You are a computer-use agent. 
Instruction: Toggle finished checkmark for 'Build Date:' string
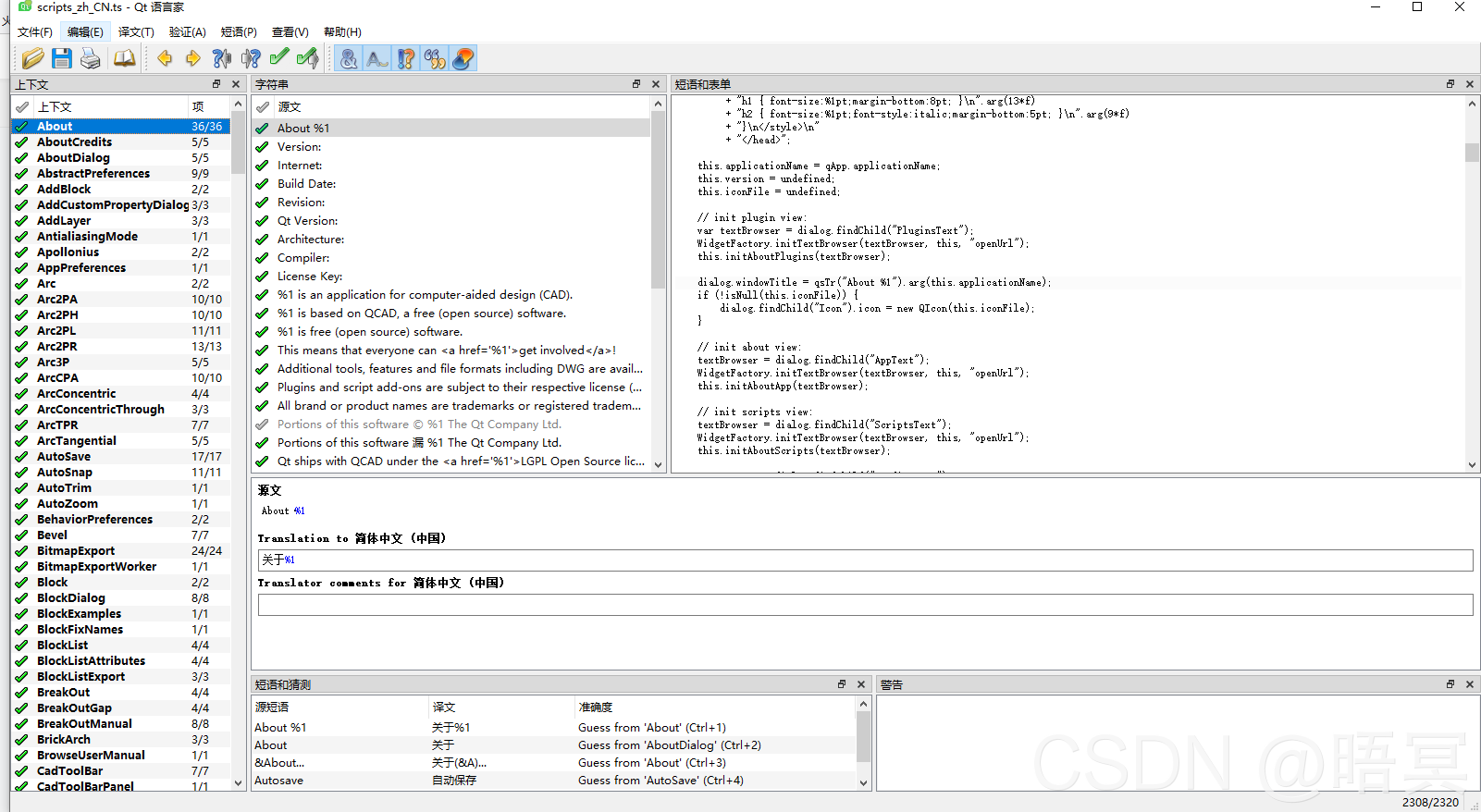pos(263,183)
